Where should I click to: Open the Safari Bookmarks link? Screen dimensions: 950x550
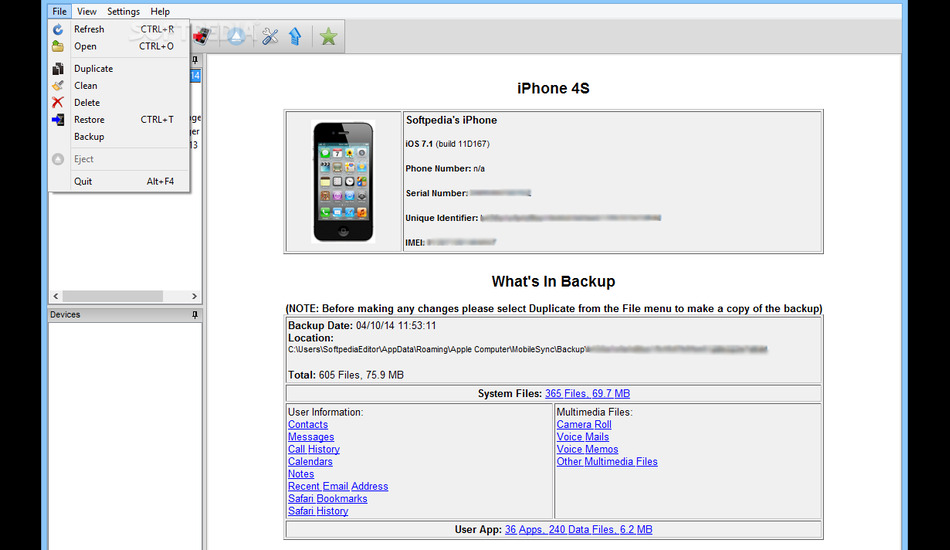point(328,499)
